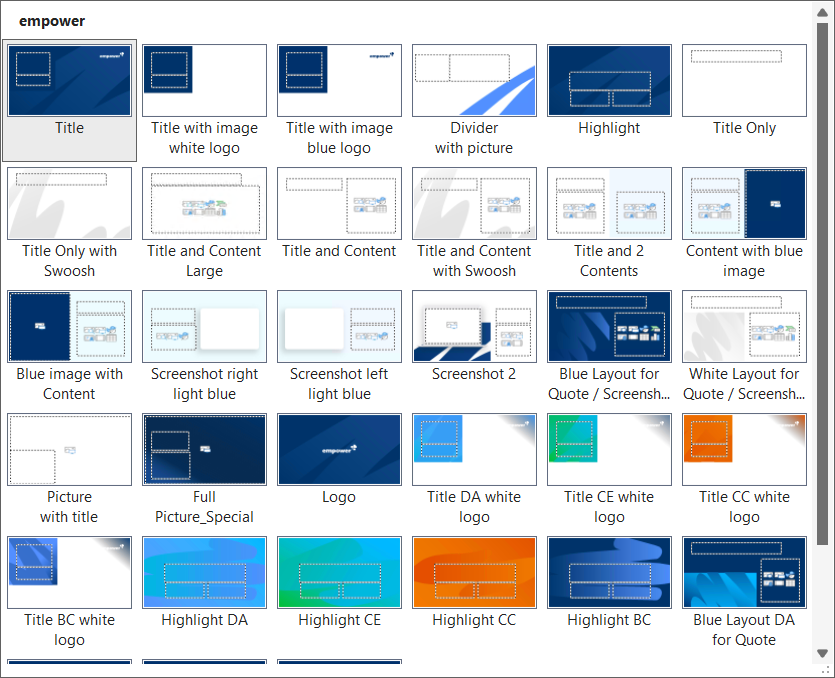Click the vertical scrollbar thumb
The width and height of the screenshot is (835, 678).
pos(822,284)
